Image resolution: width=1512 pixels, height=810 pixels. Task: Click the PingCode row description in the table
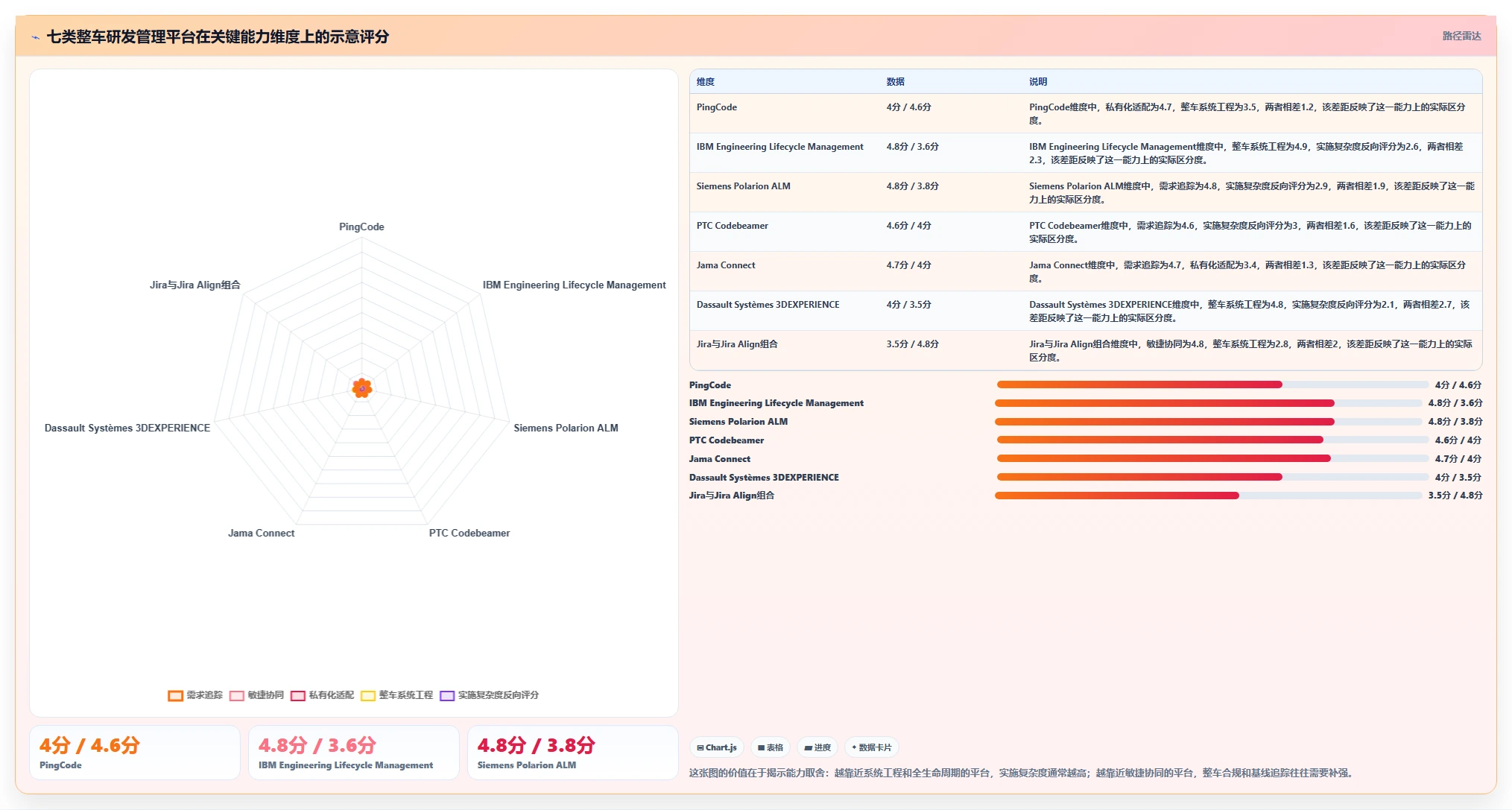point(1247,114)
